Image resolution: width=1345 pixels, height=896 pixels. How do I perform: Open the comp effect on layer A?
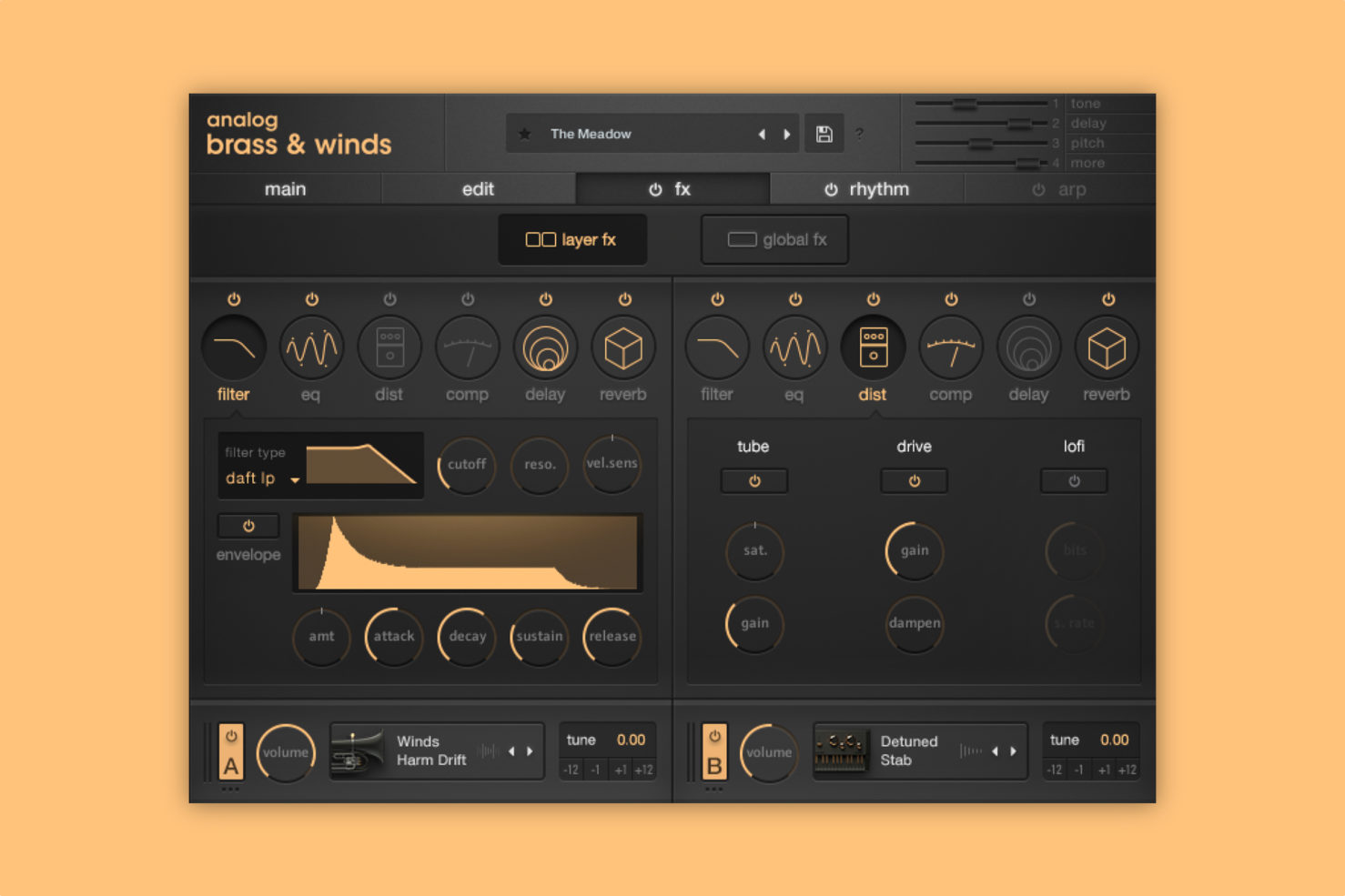(467, 347)
